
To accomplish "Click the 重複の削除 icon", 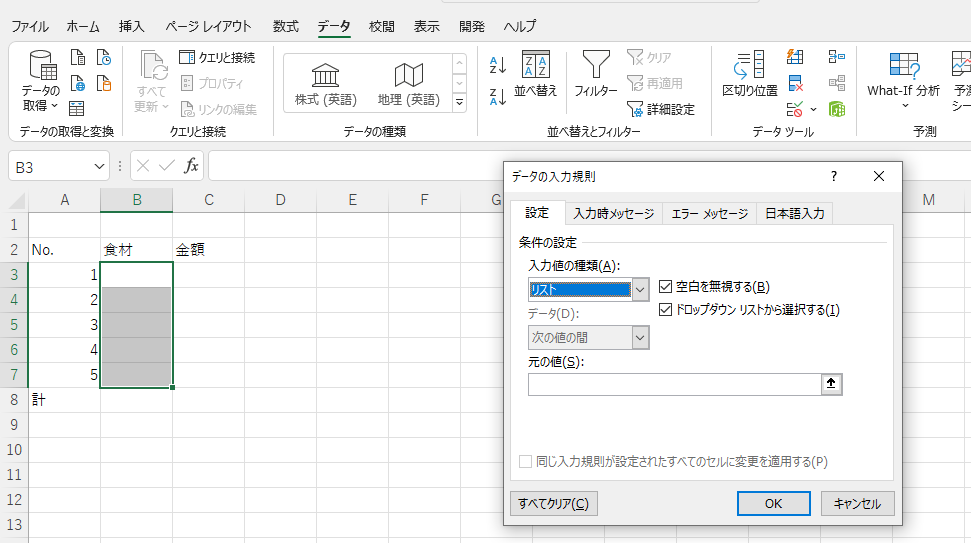I will [x=795, y=84].
